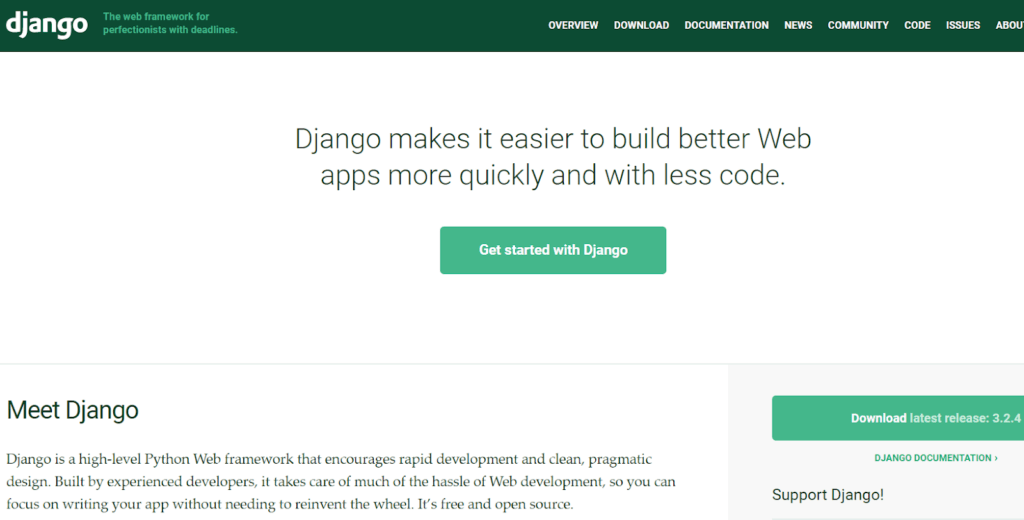Select News in the top navigation
1024x520 pixels.
pos(798,25)
